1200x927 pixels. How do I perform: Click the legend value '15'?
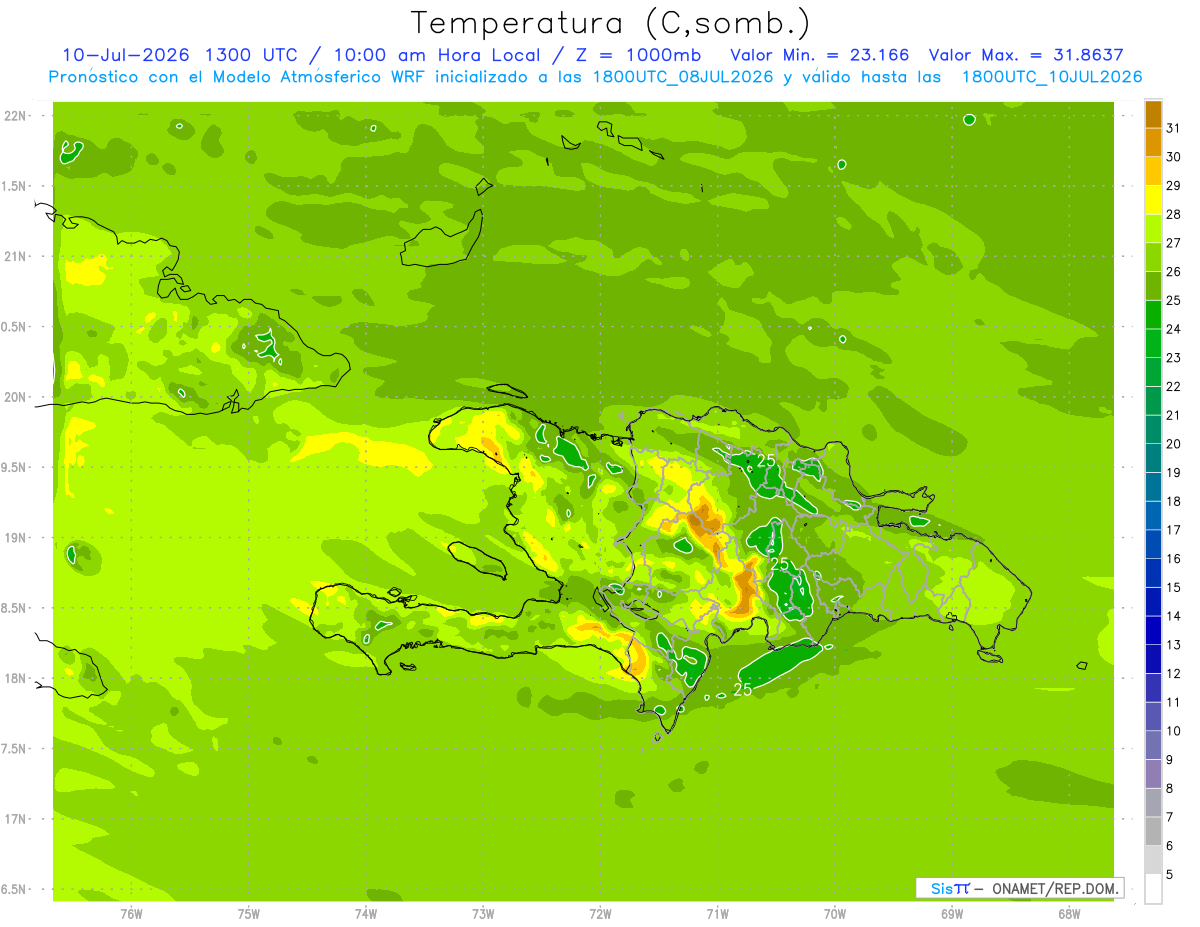(x=1173, y=588)
